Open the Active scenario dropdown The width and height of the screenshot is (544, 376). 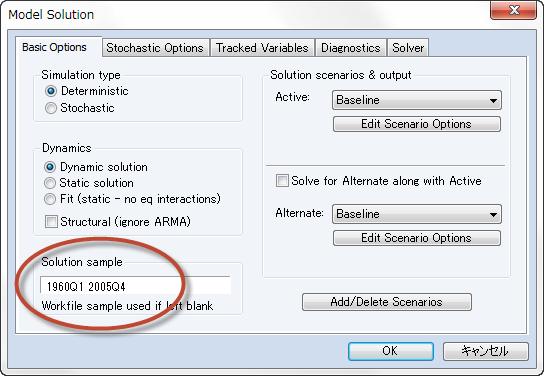pos(417,100)
